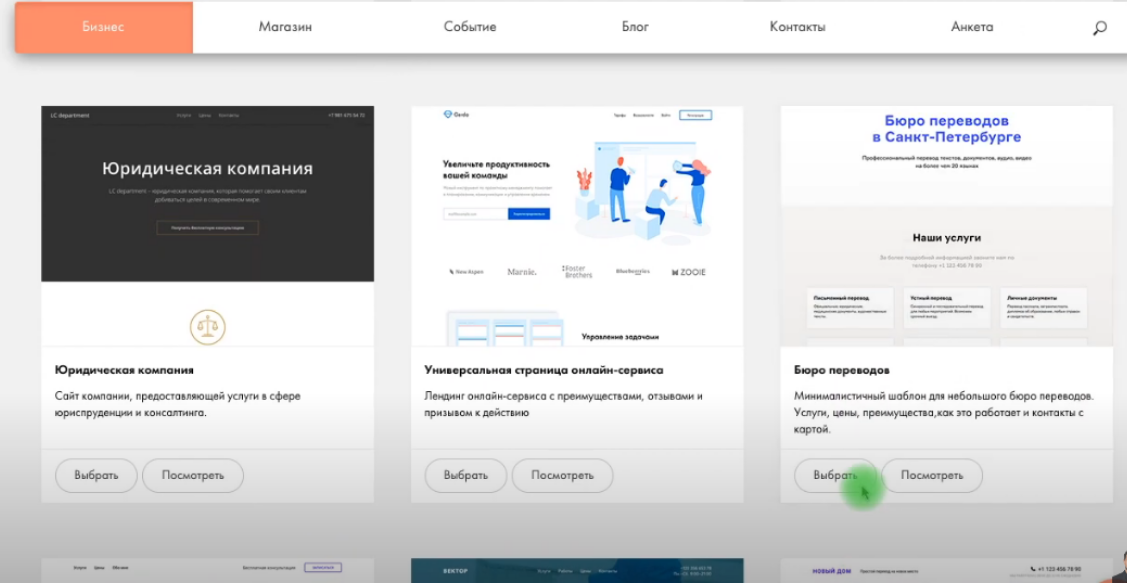Click the Новый дом template thumbnail

click(947, 571)
